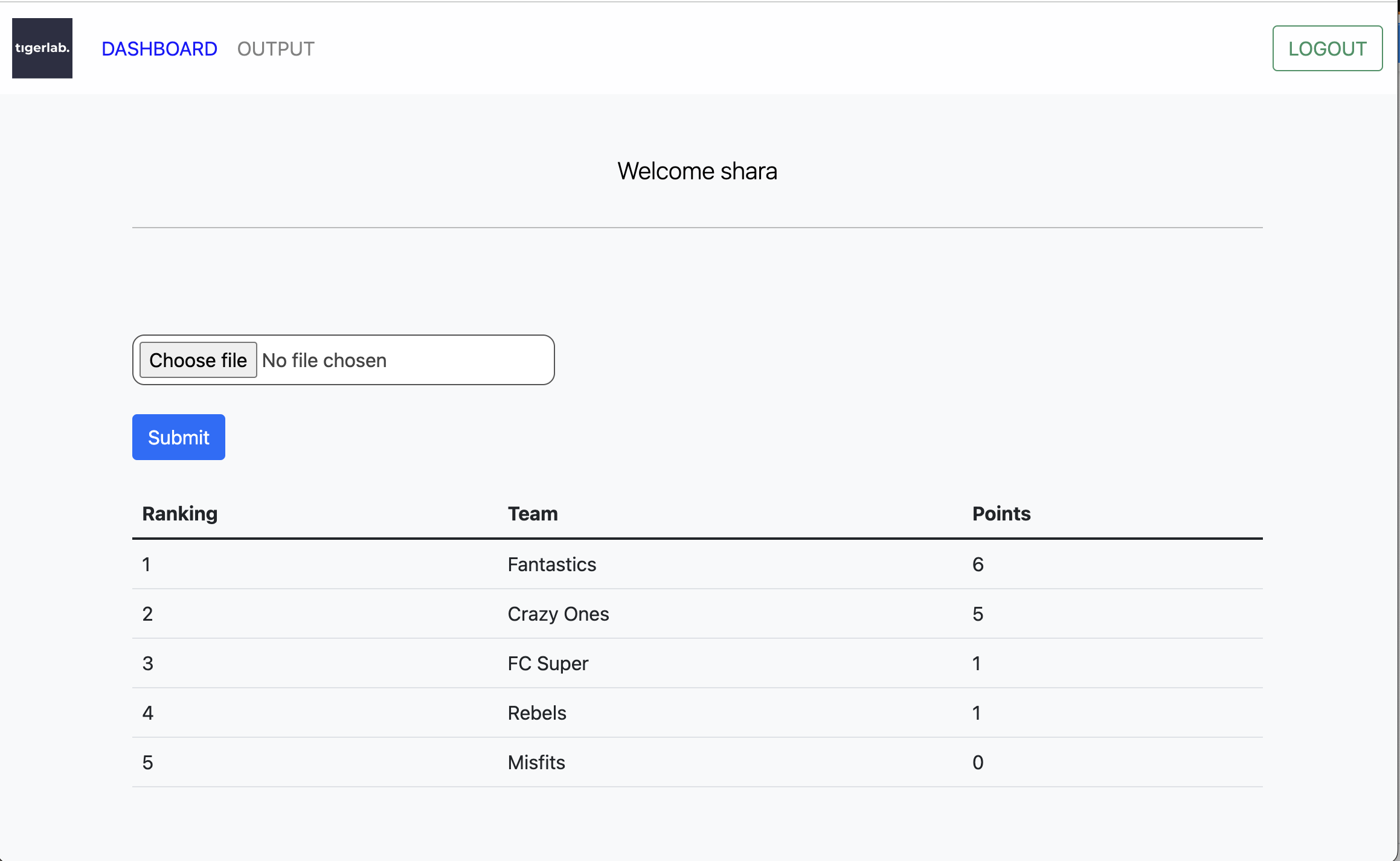Image resolution: width=1400 pixels, height=861 pixels.
Task: Select the Crazy Ones team cell
Action: click(558, 614)
